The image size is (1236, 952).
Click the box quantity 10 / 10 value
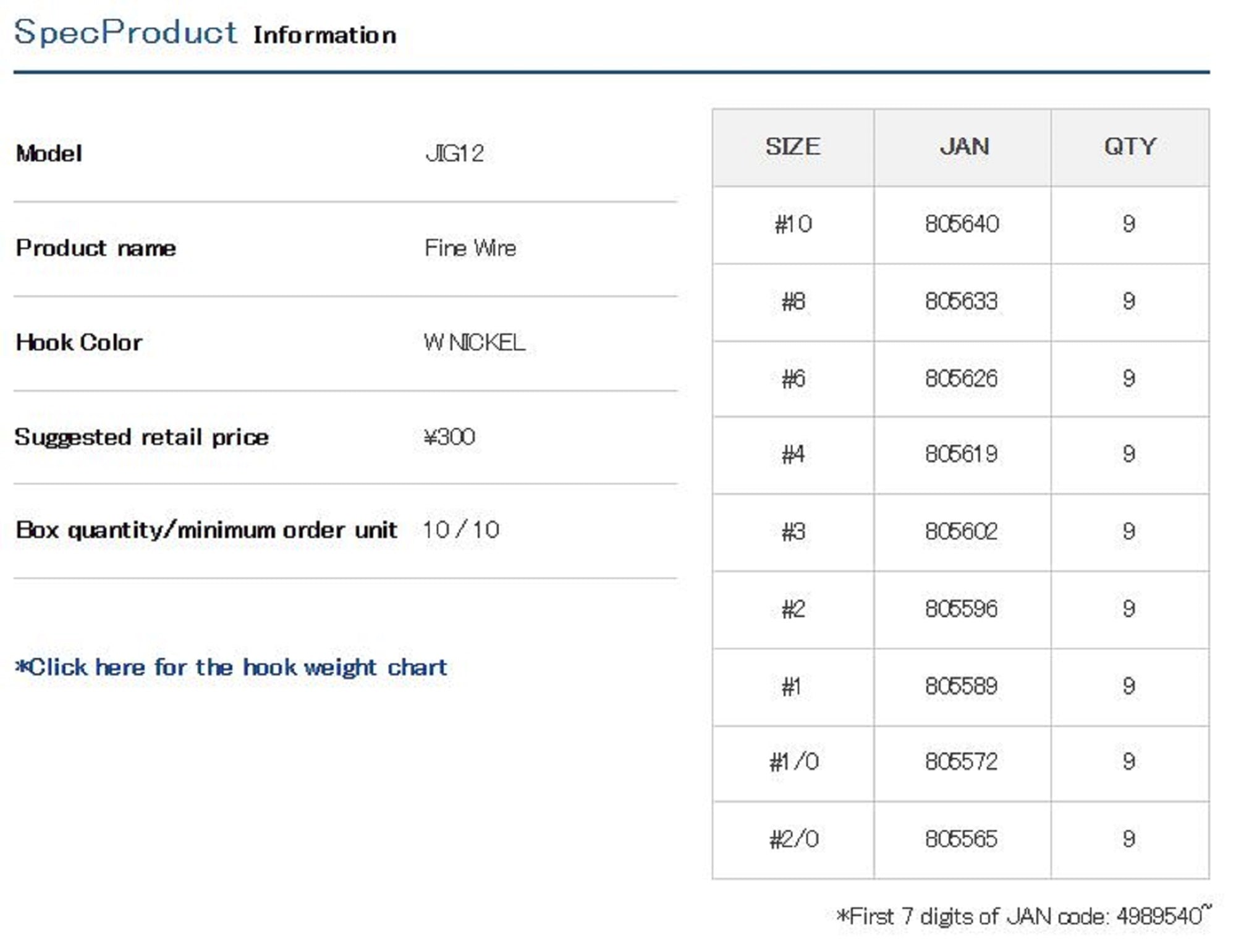[x=461, y=530]
